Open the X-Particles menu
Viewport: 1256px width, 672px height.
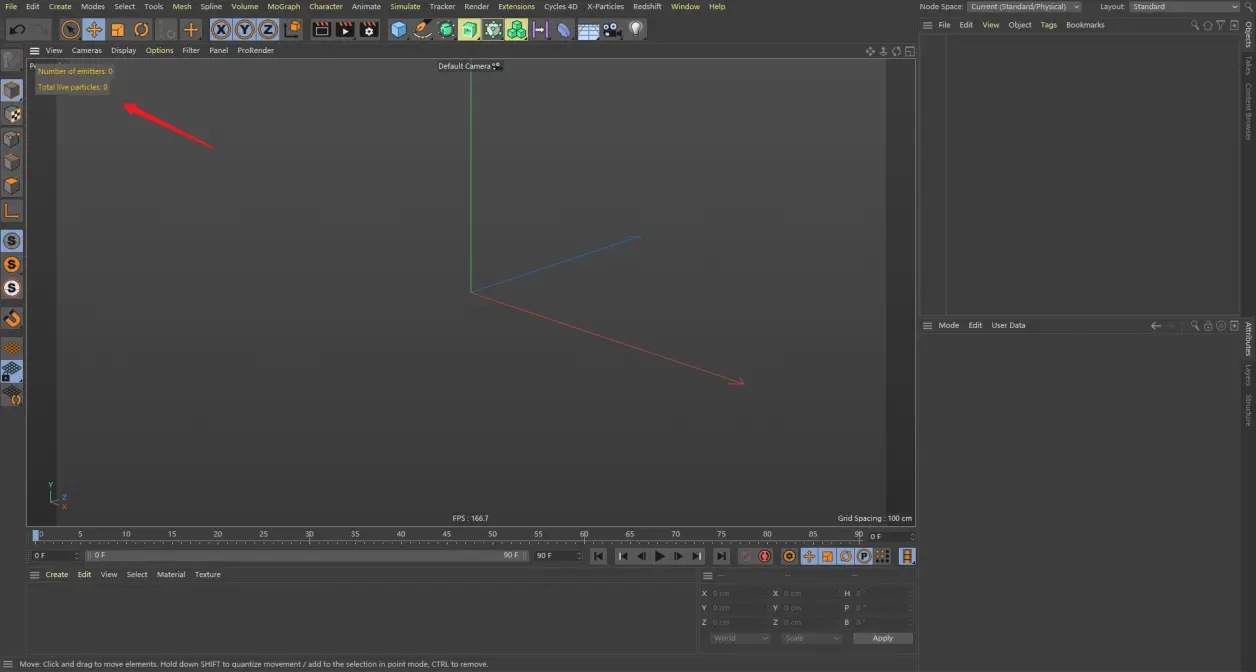tap(605, 6)
